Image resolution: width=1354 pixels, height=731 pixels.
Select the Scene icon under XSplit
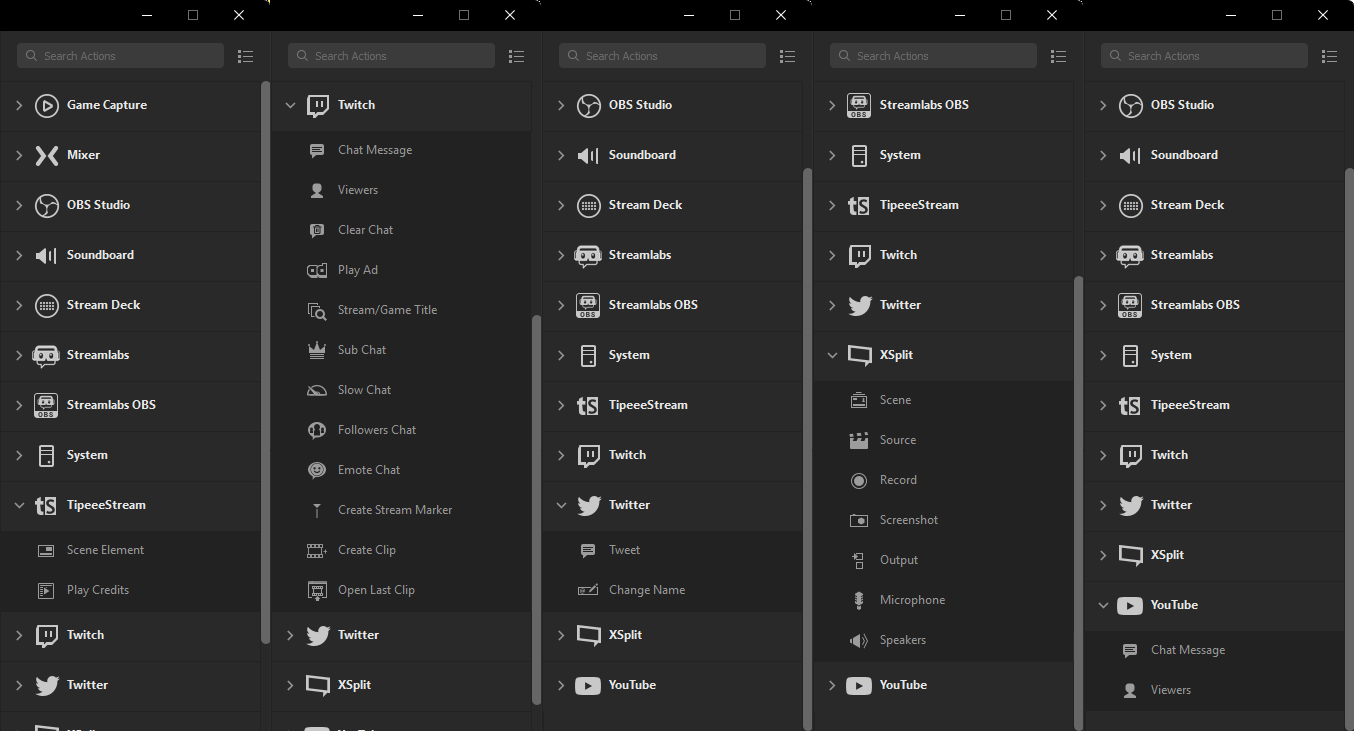coord(858,400)
